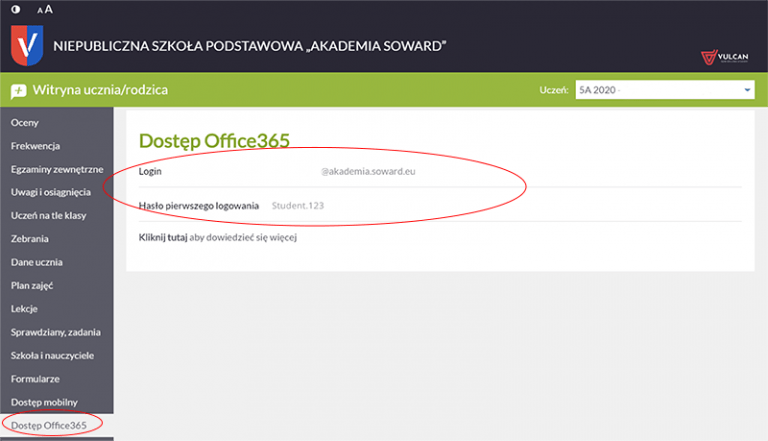Click the aby dowiedzieć się więcej text
The height and width of the screenshot is (441, 768).
243,238
